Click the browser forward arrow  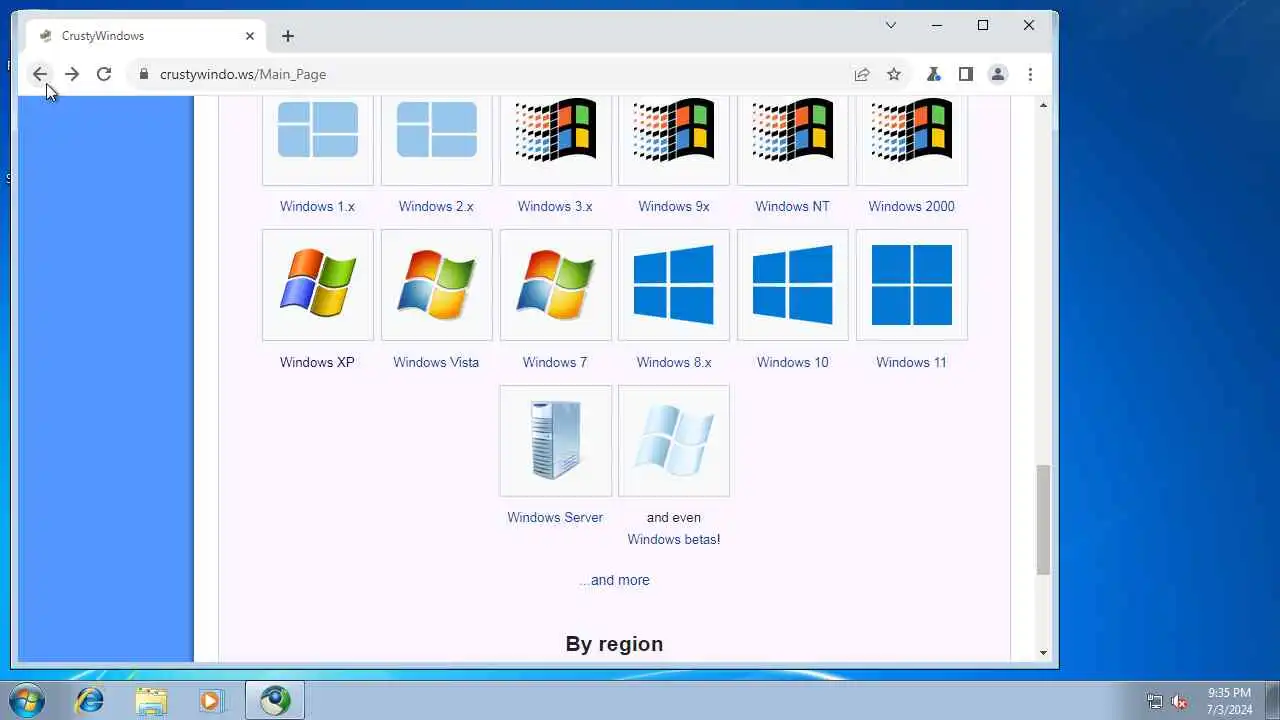point(72,74)
